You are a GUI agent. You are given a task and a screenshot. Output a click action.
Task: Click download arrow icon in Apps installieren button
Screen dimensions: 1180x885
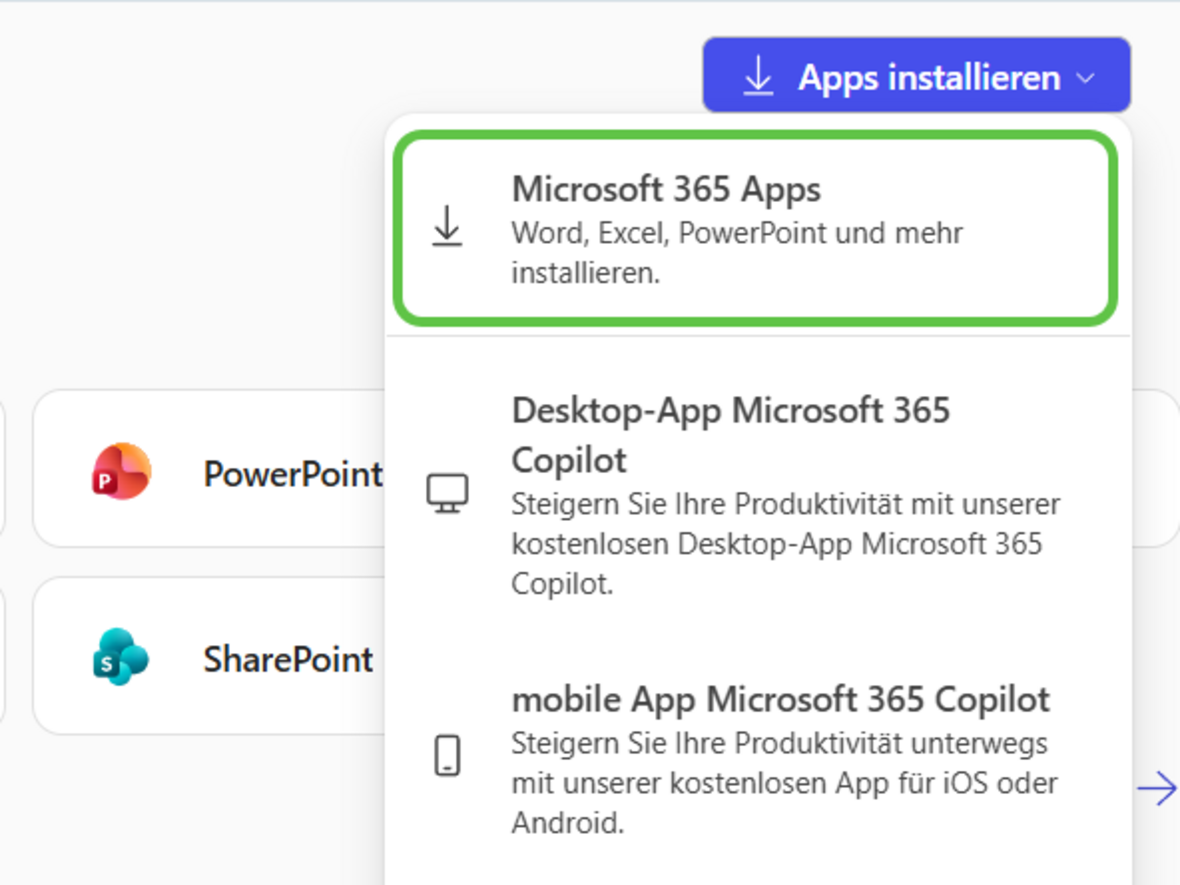759,76
